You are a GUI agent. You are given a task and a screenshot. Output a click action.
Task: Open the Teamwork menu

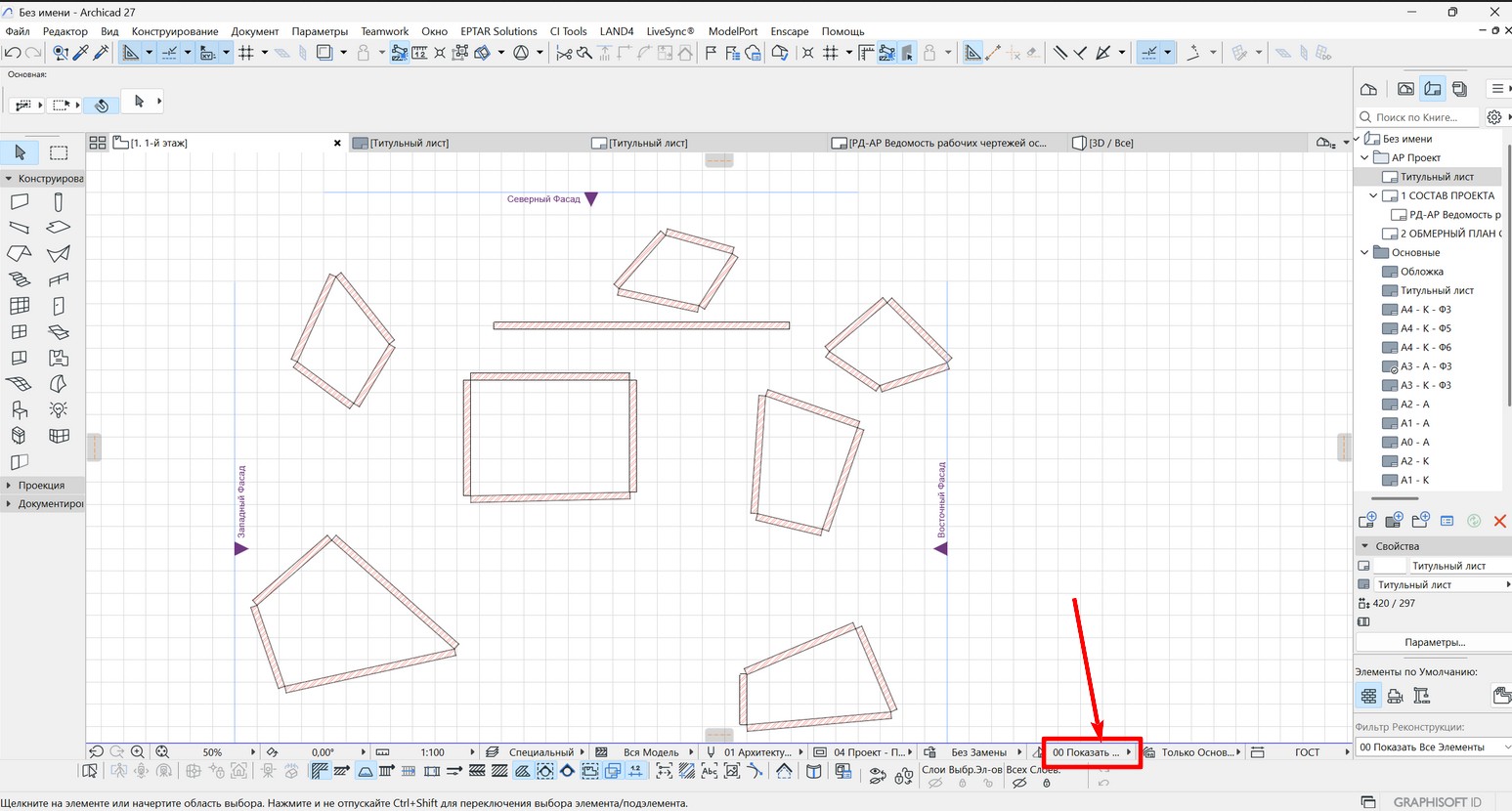(385, 31)
